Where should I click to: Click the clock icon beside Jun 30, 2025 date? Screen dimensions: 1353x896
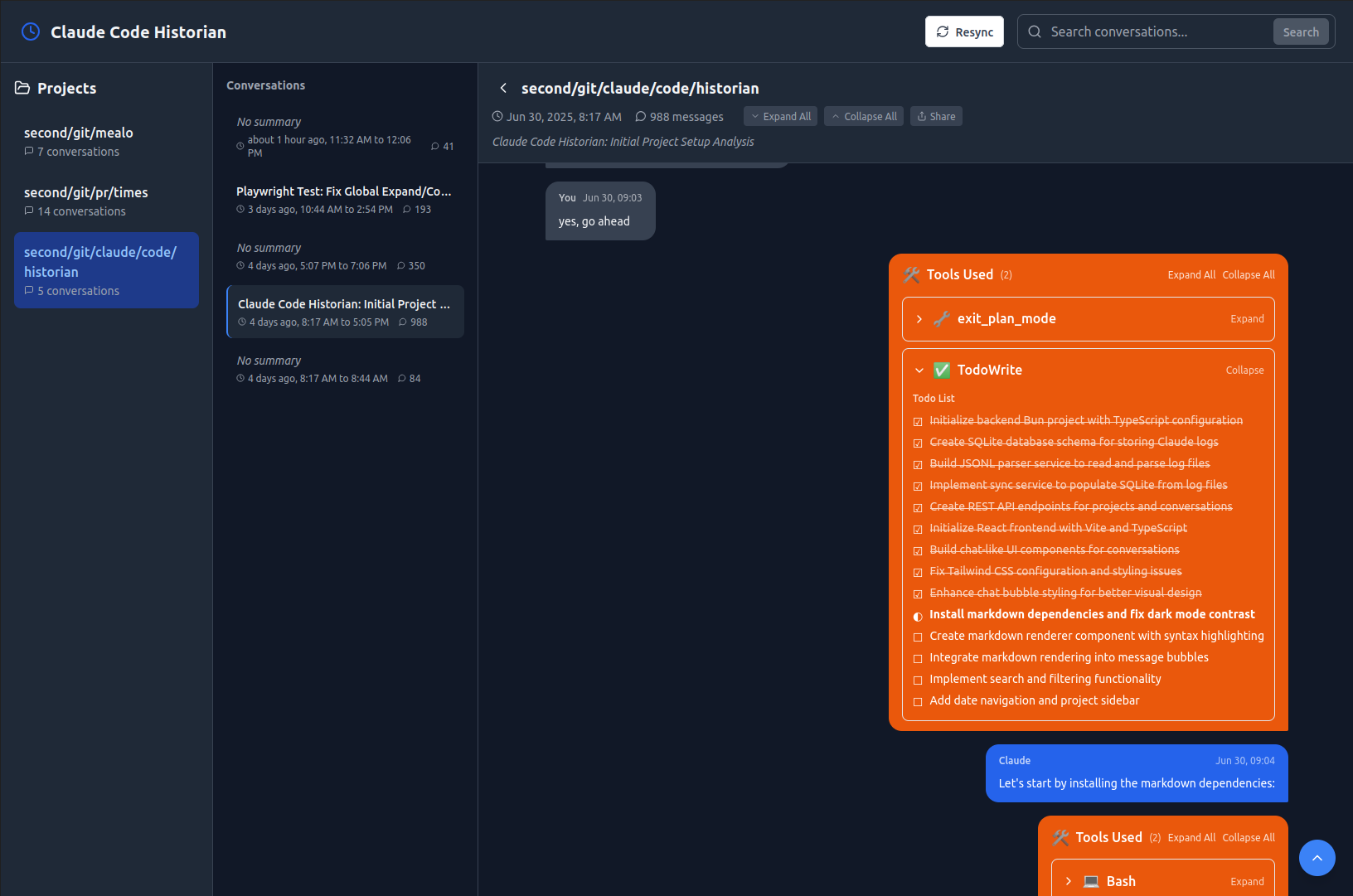(497, 117)
